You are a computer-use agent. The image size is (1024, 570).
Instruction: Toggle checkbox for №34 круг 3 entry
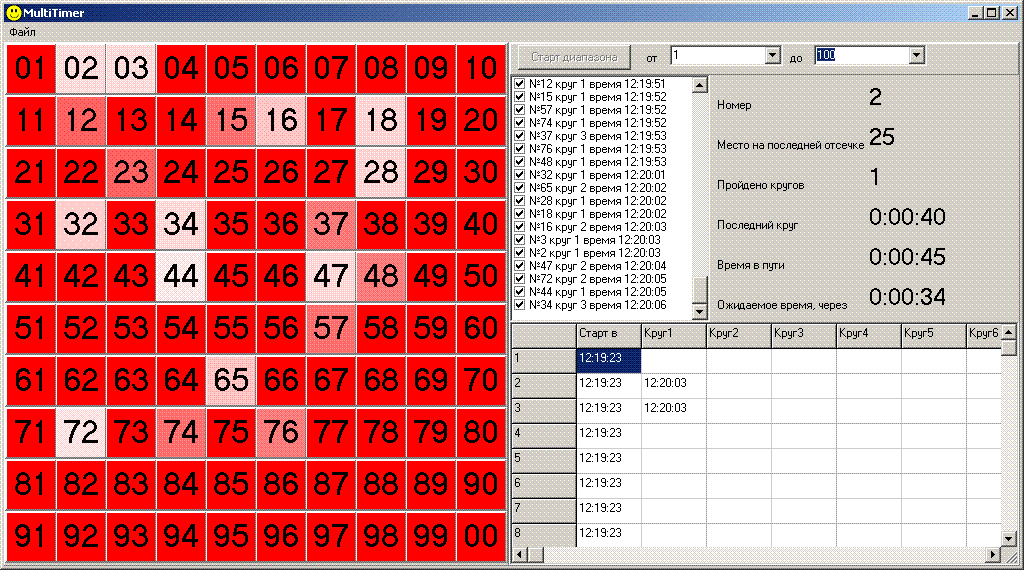[520, 305]
